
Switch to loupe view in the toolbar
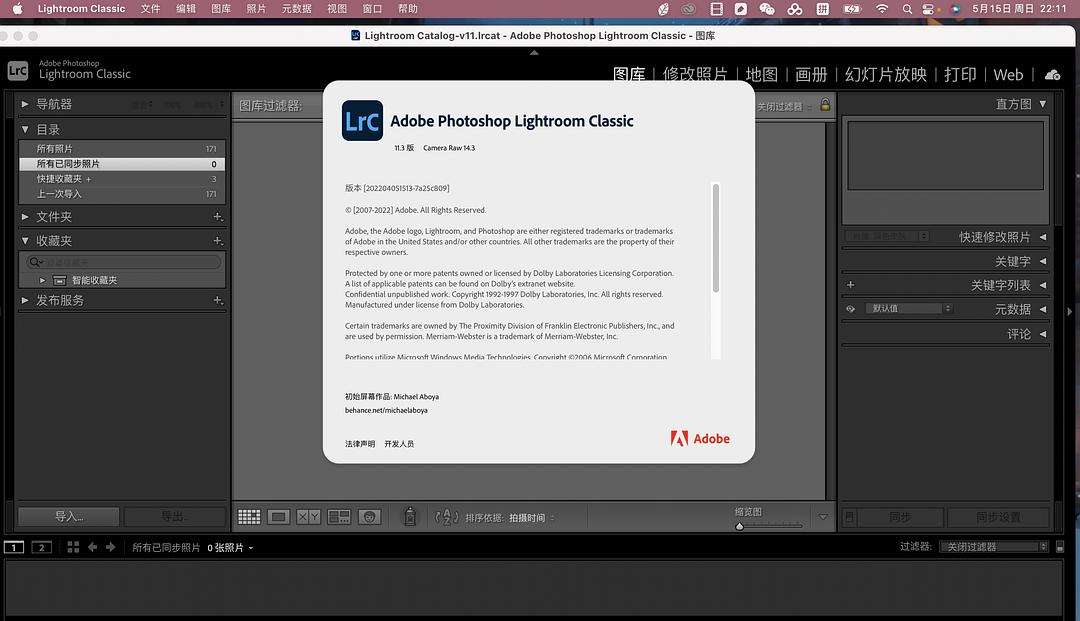click(278, 516)
